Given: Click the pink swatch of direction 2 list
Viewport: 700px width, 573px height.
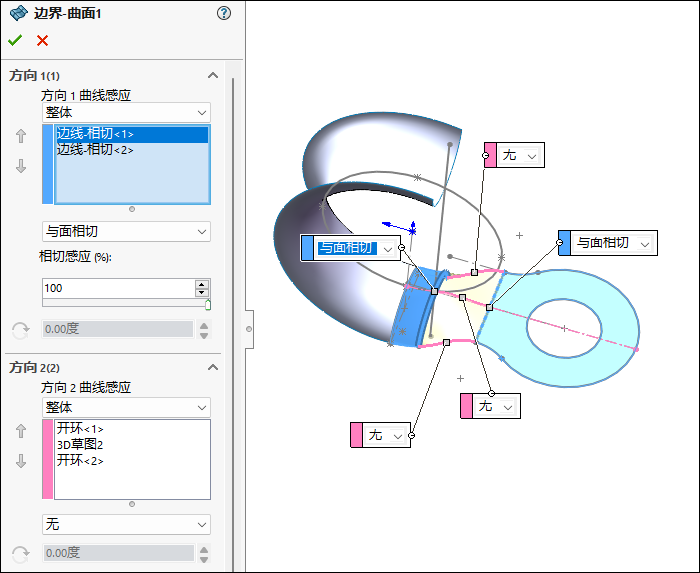Looking at the screenshot, I should tap(47, 459).
